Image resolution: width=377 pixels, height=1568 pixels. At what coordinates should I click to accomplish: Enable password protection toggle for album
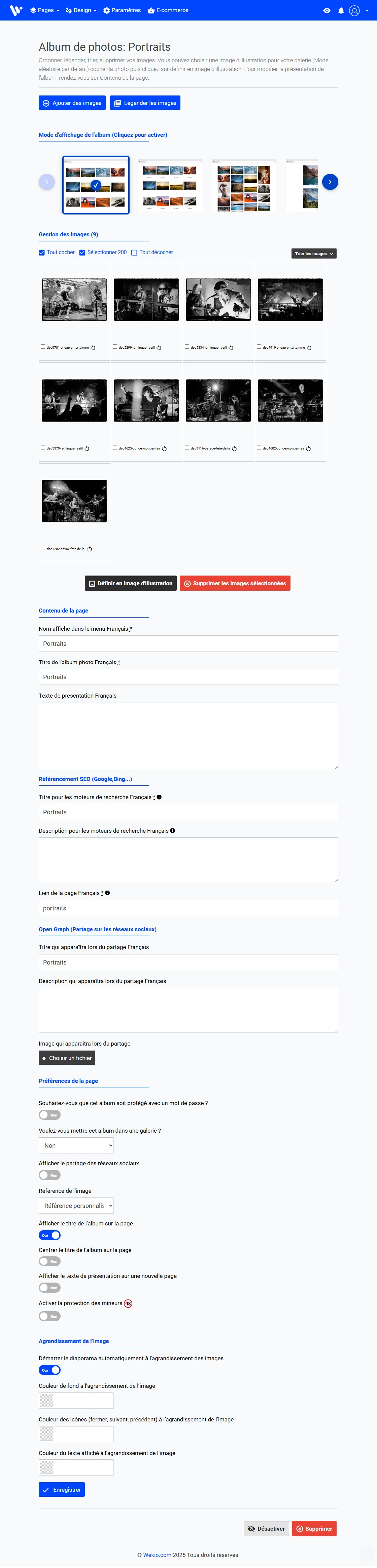click(49, 1115)
